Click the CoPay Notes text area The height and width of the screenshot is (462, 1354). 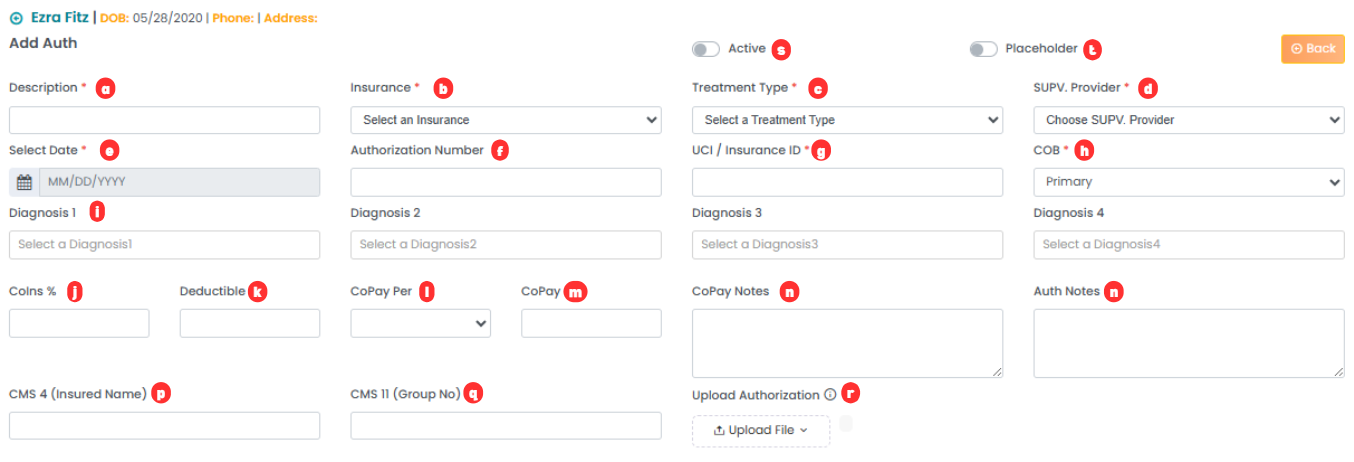click(x=847, y=343)
